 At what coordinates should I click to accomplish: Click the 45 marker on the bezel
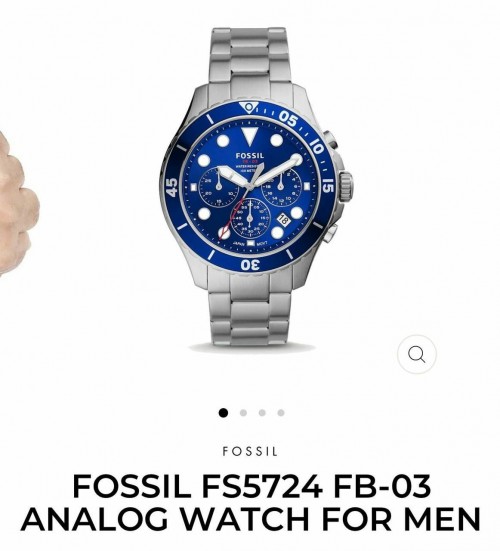pos(172,187)
